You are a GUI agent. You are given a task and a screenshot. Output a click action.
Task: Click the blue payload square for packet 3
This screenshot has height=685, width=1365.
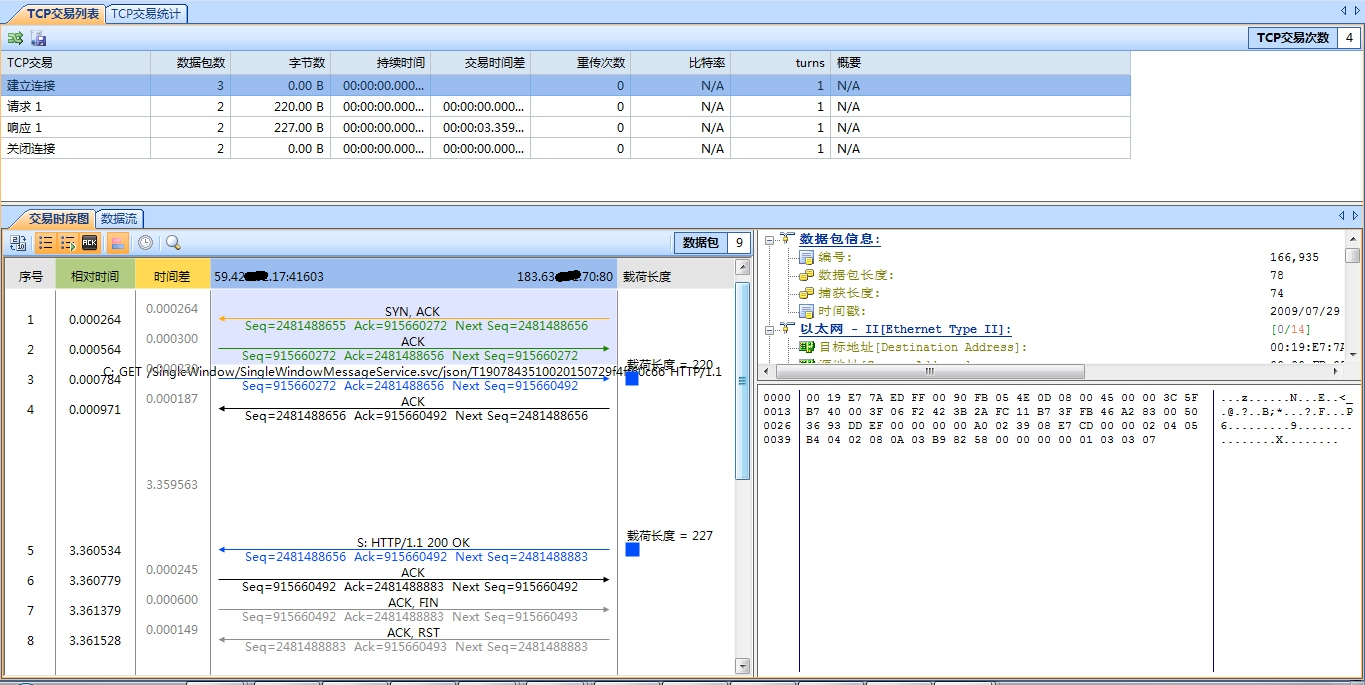click(632, 379)
